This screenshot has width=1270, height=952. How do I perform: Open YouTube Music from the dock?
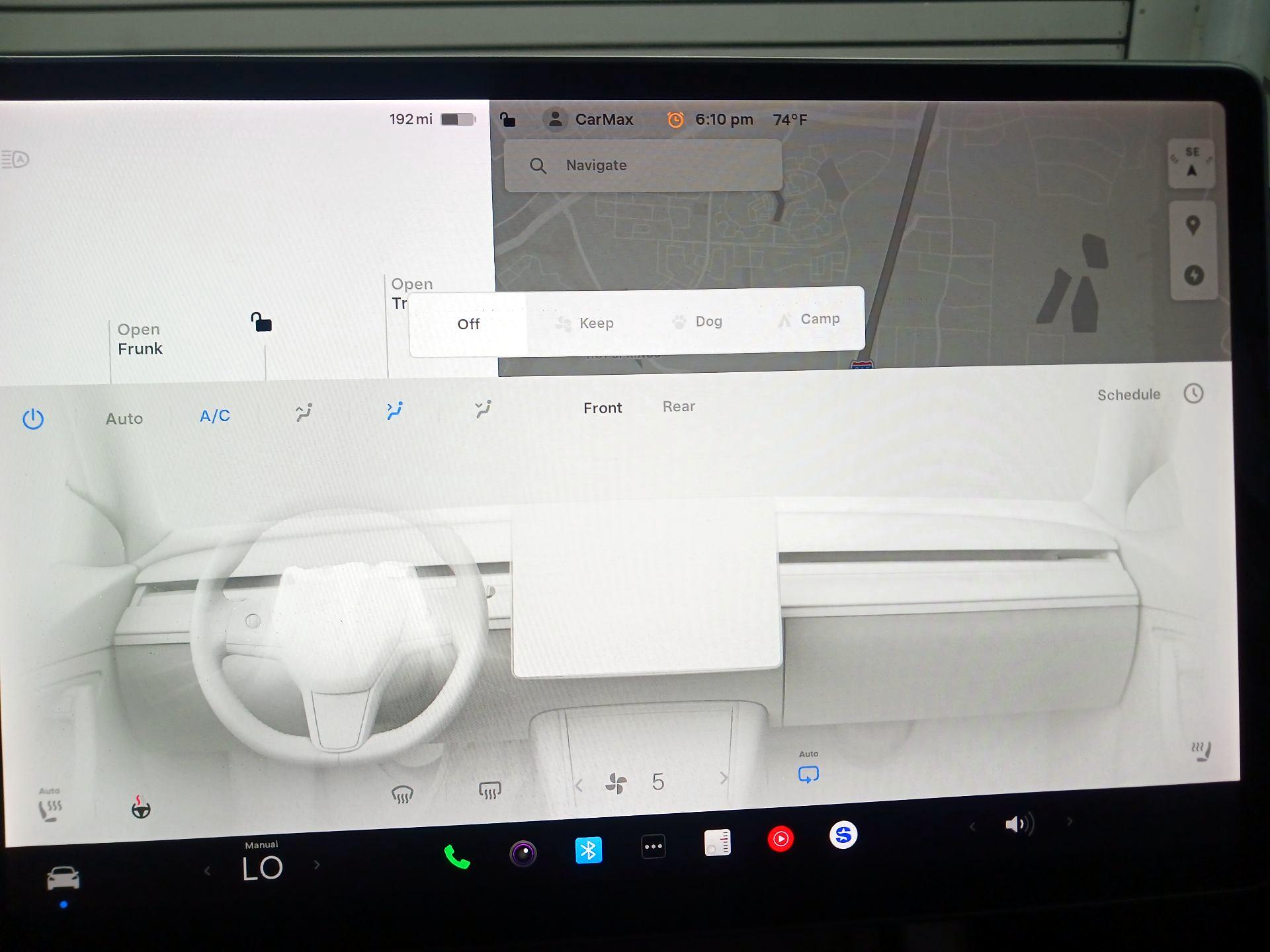pos(782,838)
